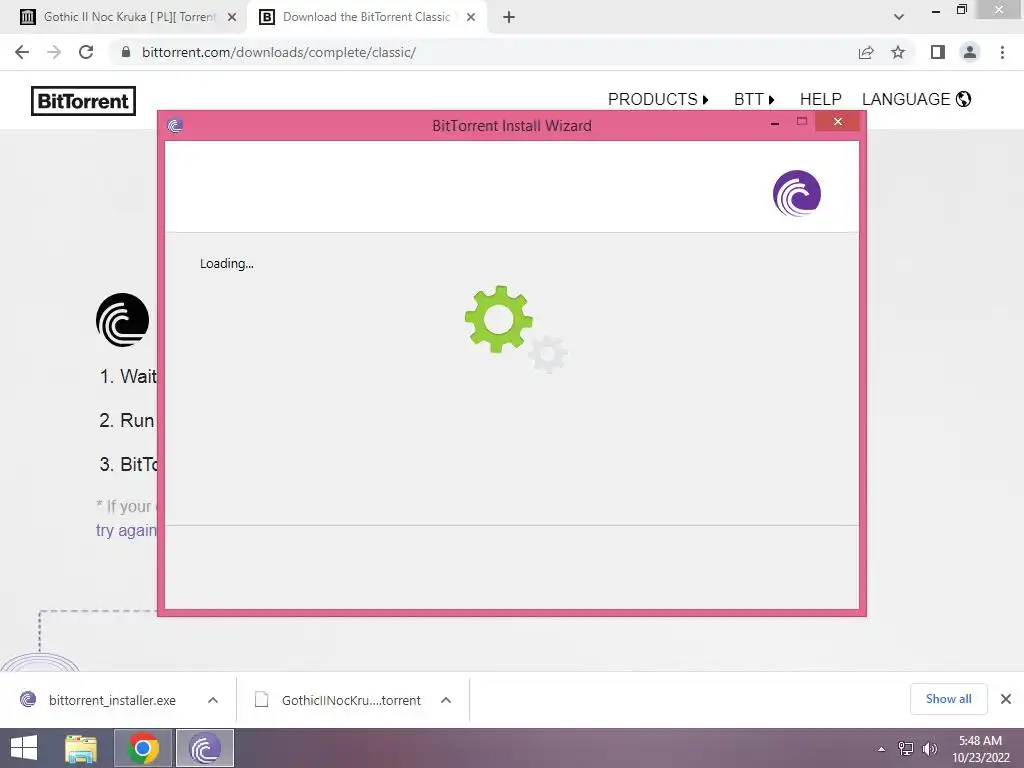The image size is (1024, 768).
Task: Reload the BitTorrent download page
Action: point(86,52)
